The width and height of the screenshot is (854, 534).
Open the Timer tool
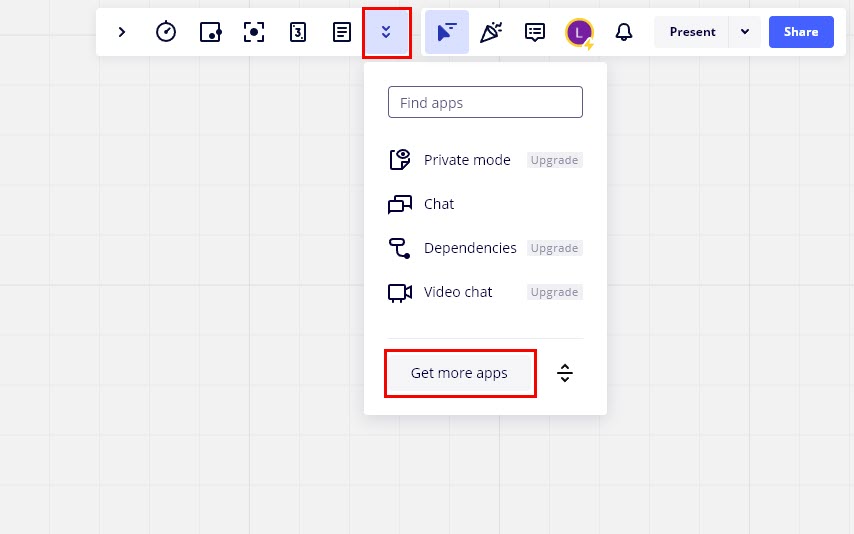pyautogui.click(x=166, y=32)
